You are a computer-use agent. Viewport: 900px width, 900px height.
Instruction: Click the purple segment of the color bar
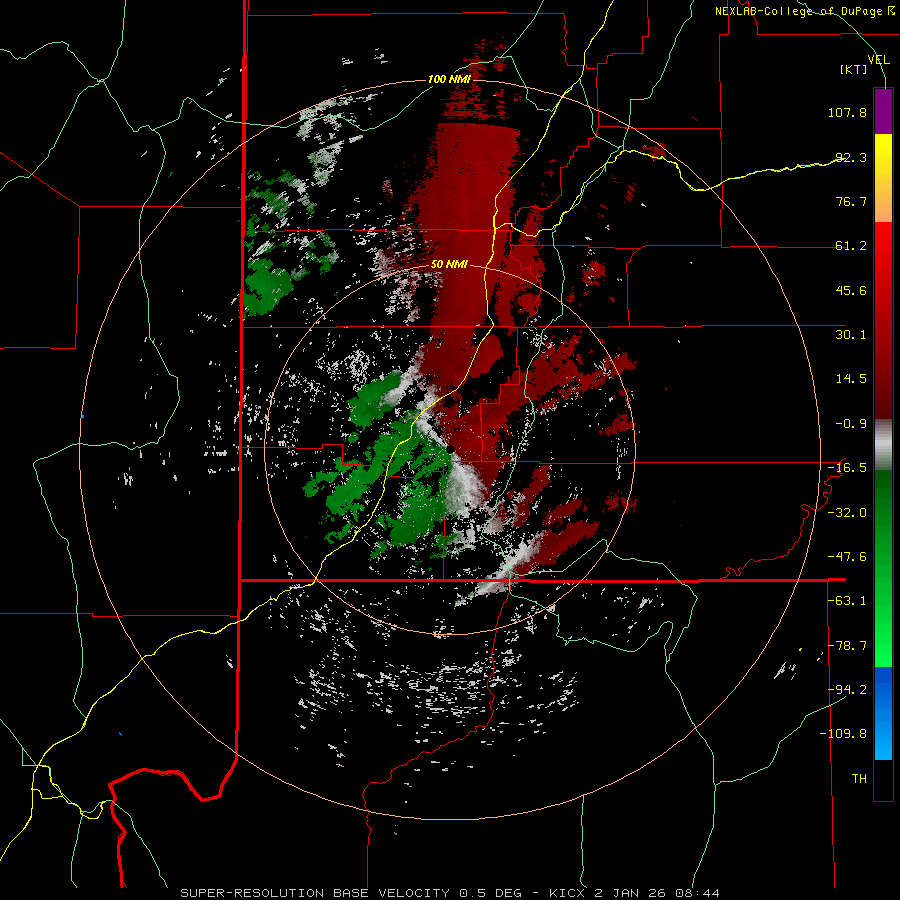tap(883, 111)
